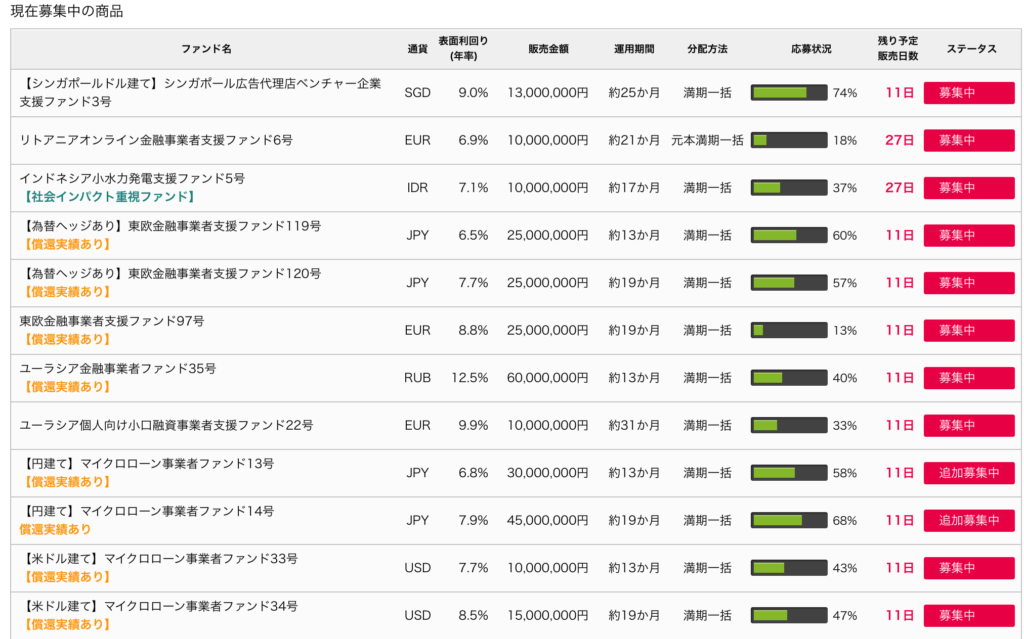1024x639 pixels.
Task: Click the 45,000,000円 sales amount
Action: pyautogui.click(x=547, y=521)
